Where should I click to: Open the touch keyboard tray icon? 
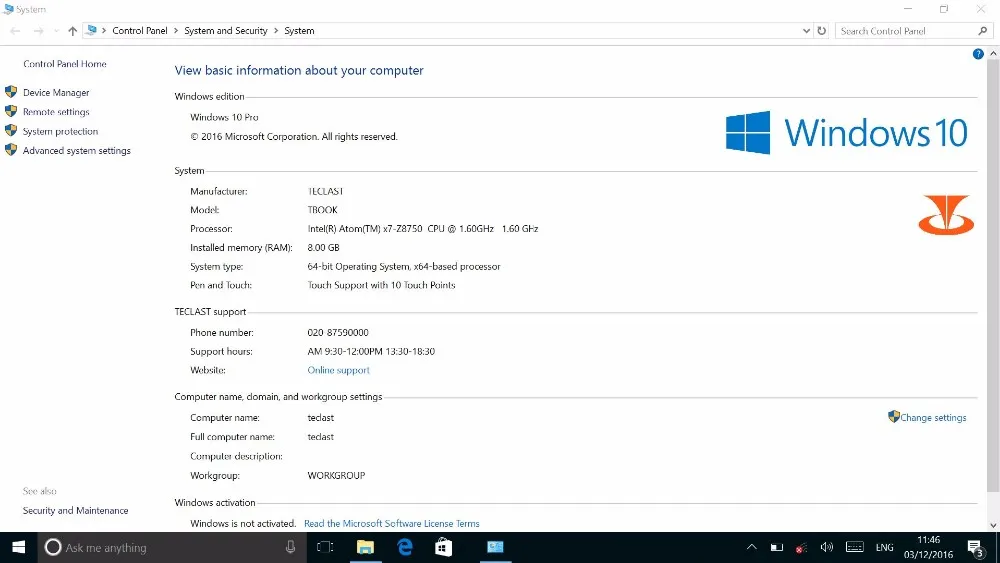click(855, 547)
